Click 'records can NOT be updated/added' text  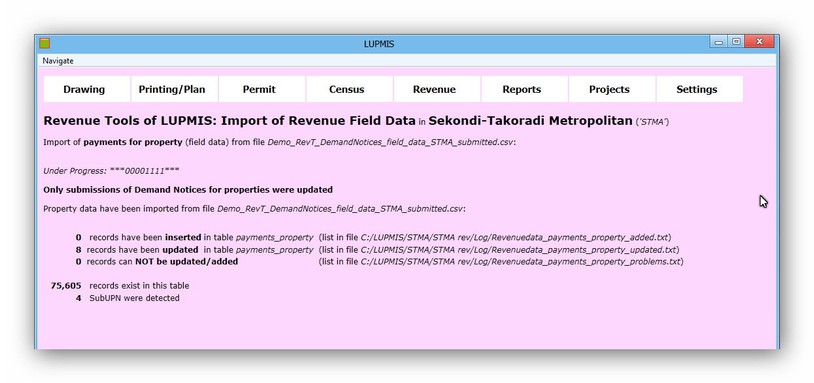point(162,262)
